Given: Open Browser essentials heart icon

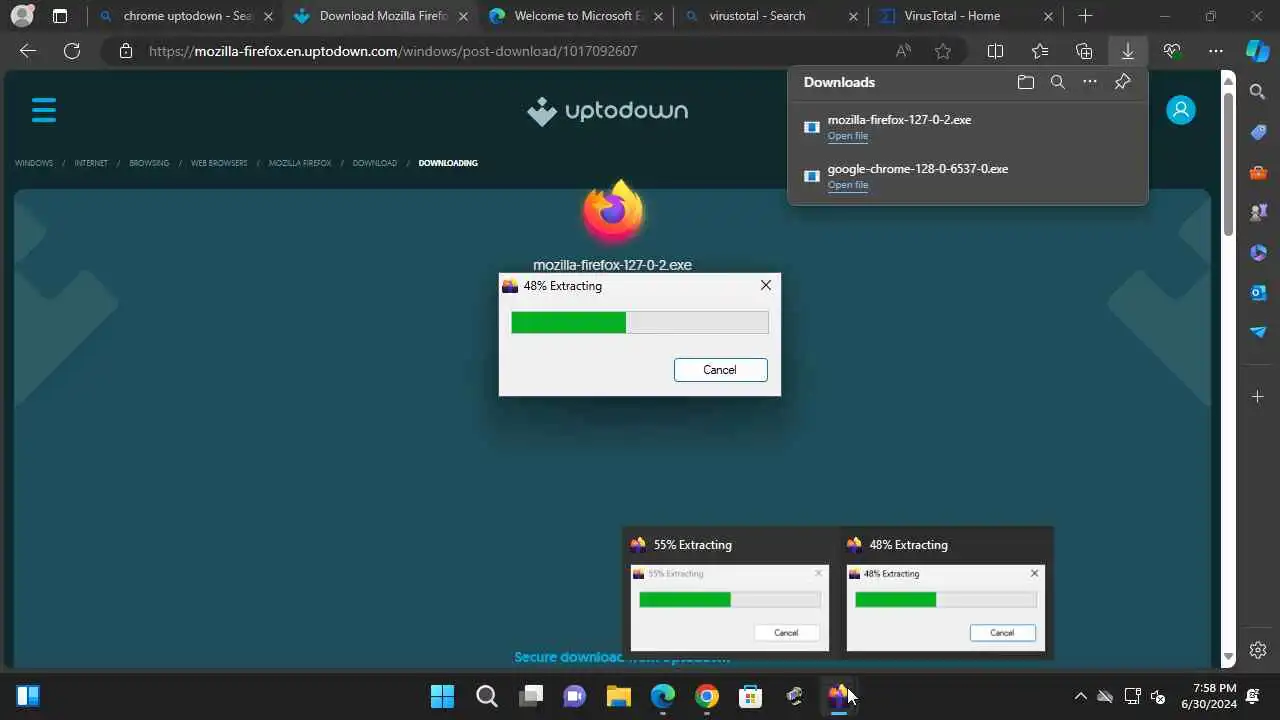Looking at the screenshot, I should point(1172,51).
